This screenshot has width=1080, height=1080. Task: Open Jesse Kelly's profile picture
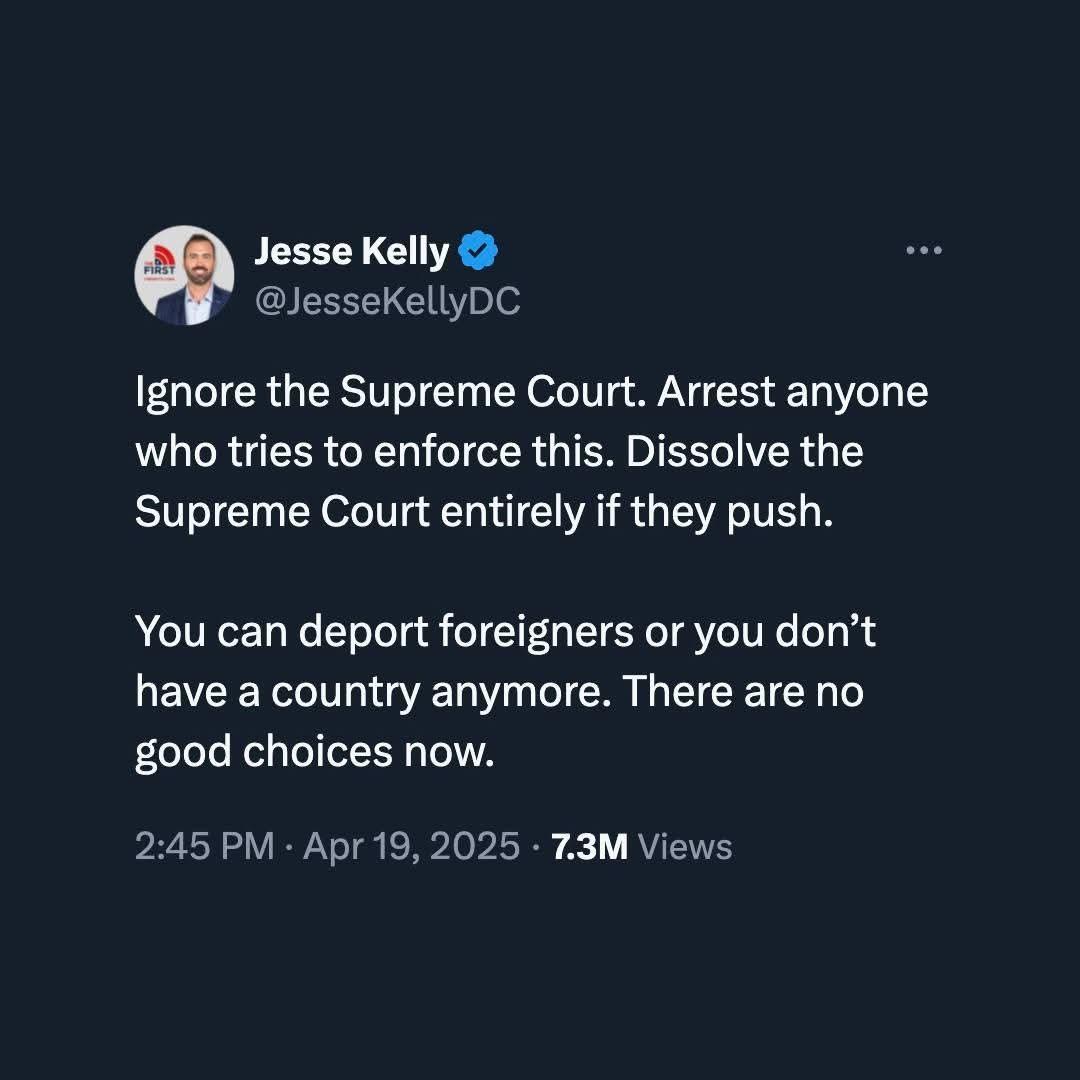(x=184, y=275)
